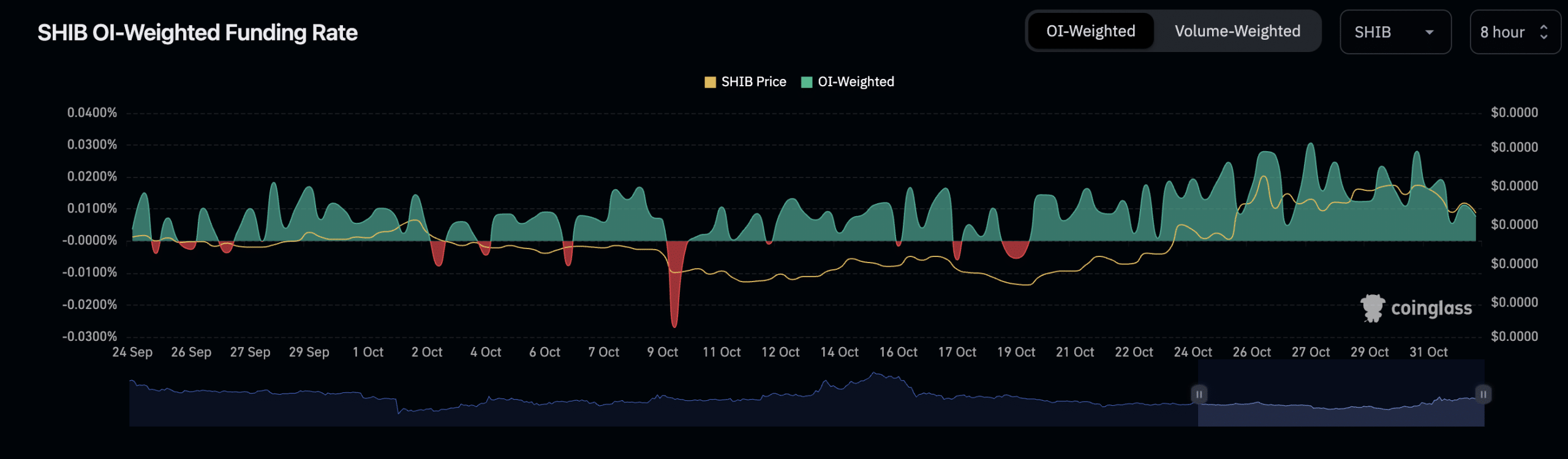Click the 21 Oct date label

coord(1075,353)
